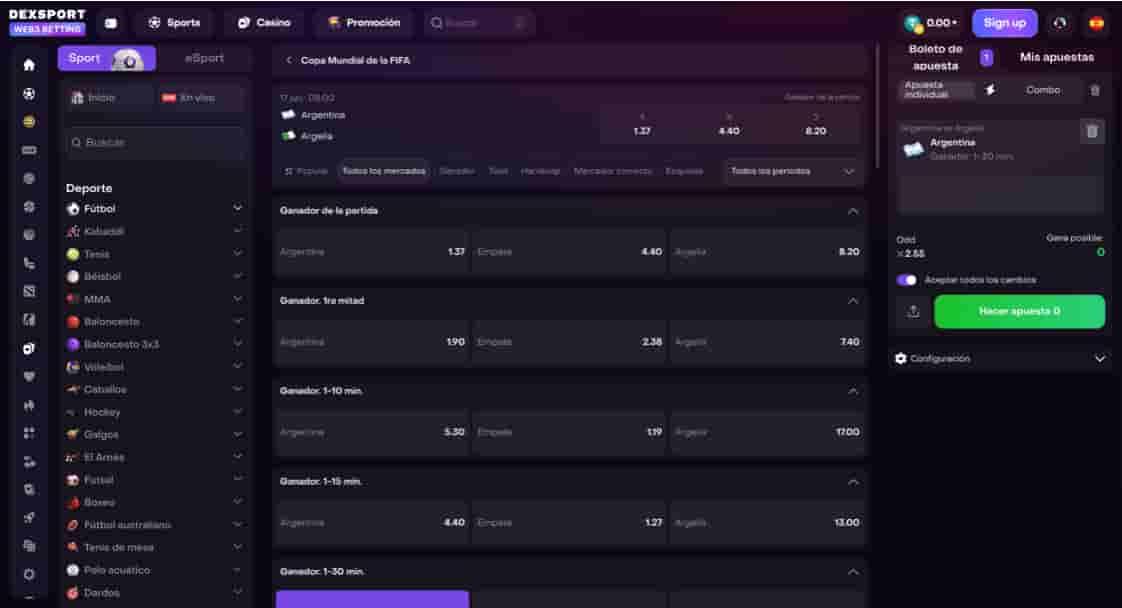The height and width of the screenshot is (608, 1122).
Task: Open the Sports menu in header
Action: point(175,23)
